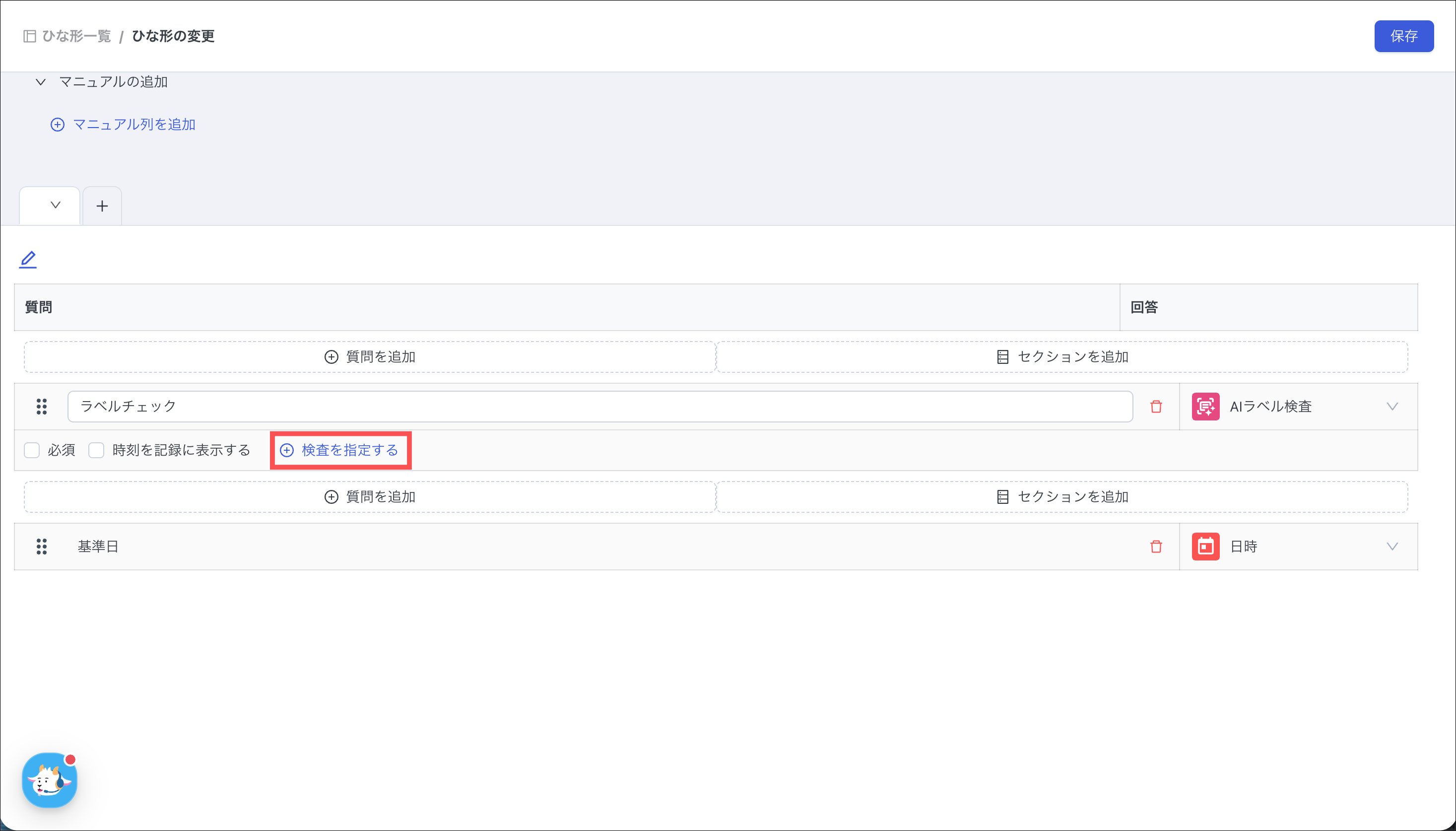
Task: Click the 保存 button
Action: point(1403,37)
